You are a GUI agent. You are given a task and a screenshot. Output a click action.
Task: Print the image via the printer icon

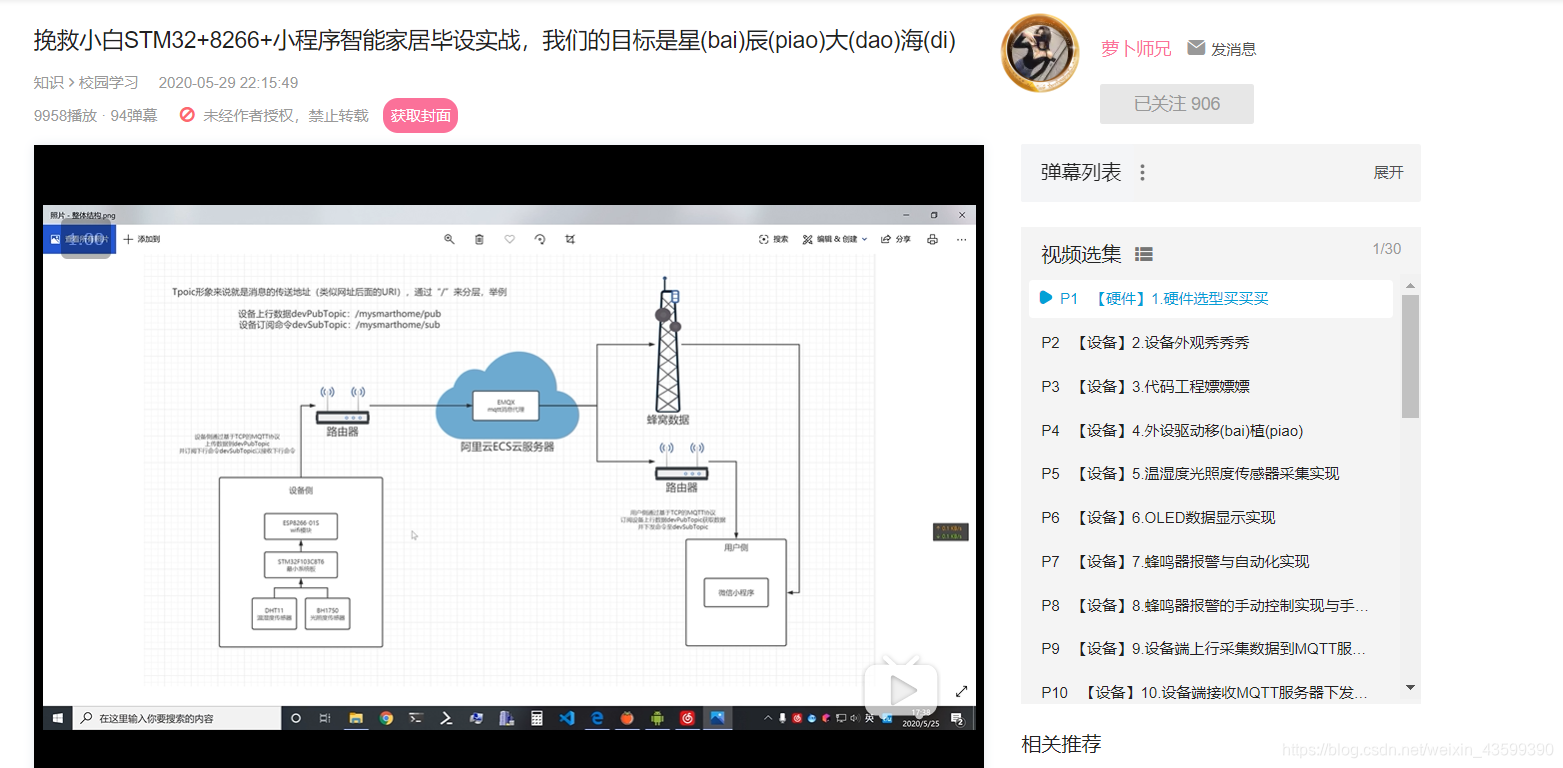(x=932, y=239)
